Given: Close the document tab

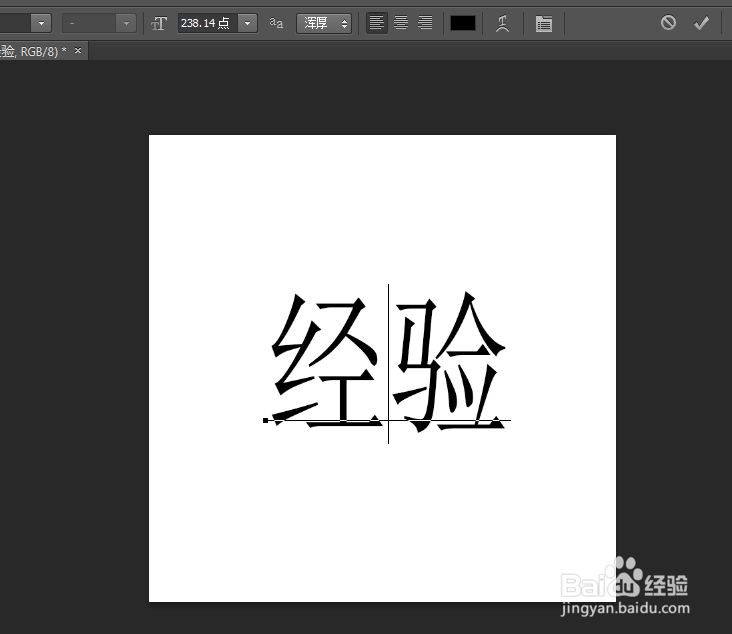Looking at the screenshot, I should click(x=77, y=50).
